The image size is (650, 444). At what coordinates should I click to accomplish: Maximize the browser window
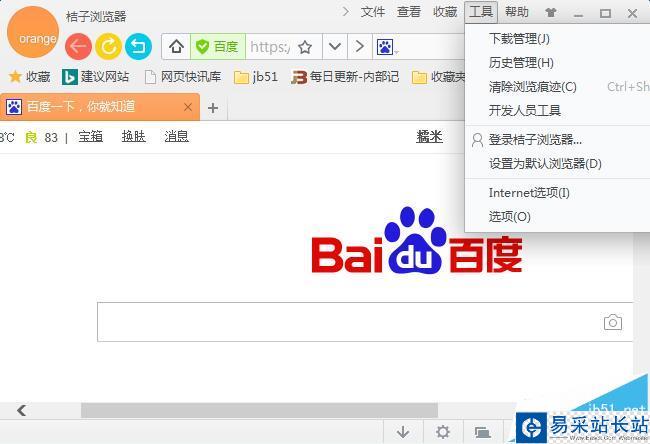(605, 13)
